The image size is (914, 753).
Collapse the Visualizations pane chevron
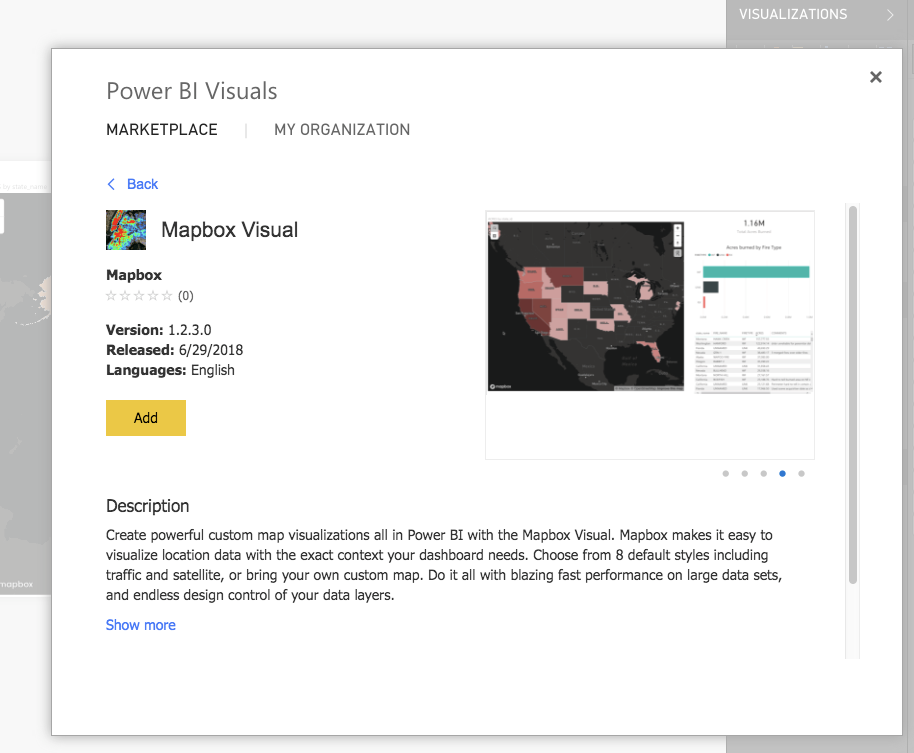click(x=890, y=15)
